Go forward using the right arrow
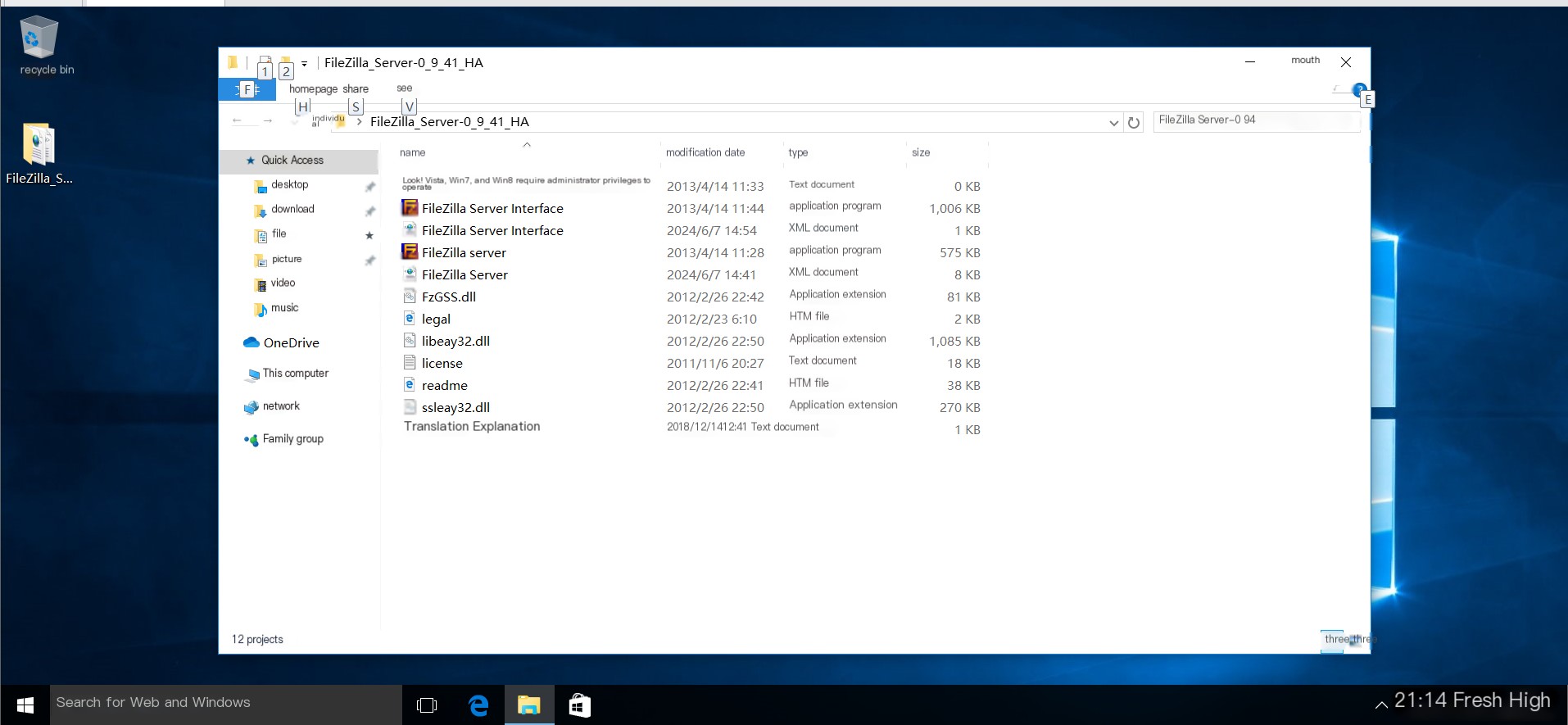Image resolution: width=1568 pixels, height=725 pixels. (x=268, y=121)
